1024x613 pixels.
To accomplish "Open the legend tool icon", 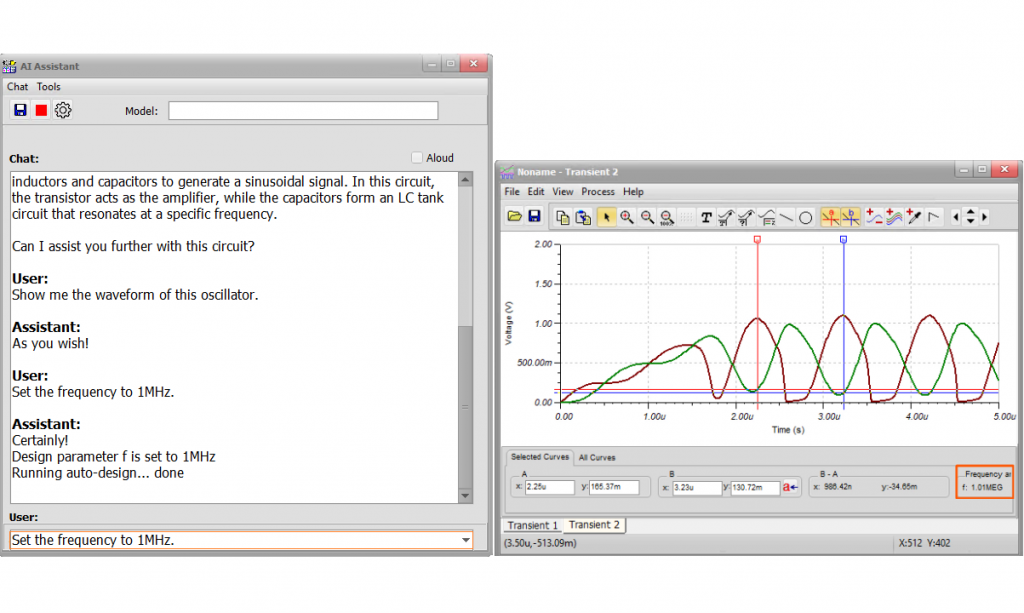I will pyautogui.click(x=767, y=217).
